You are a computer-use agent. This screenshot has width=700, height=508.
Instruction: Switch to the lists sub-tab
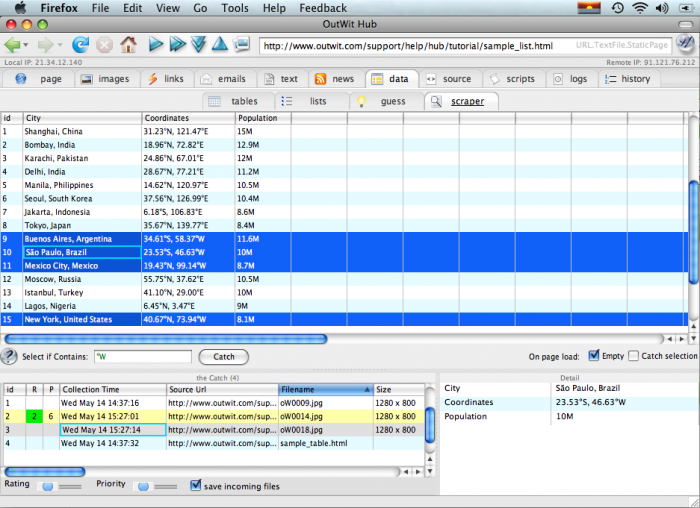coord(311,101)
